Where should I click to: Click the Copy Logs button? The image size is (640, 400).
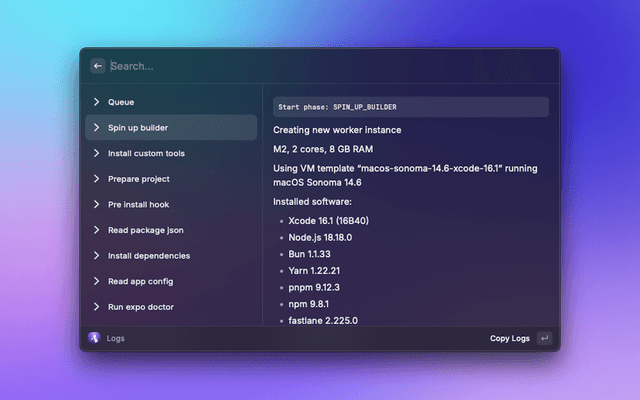pyautogui.click(x=509, y=338)
